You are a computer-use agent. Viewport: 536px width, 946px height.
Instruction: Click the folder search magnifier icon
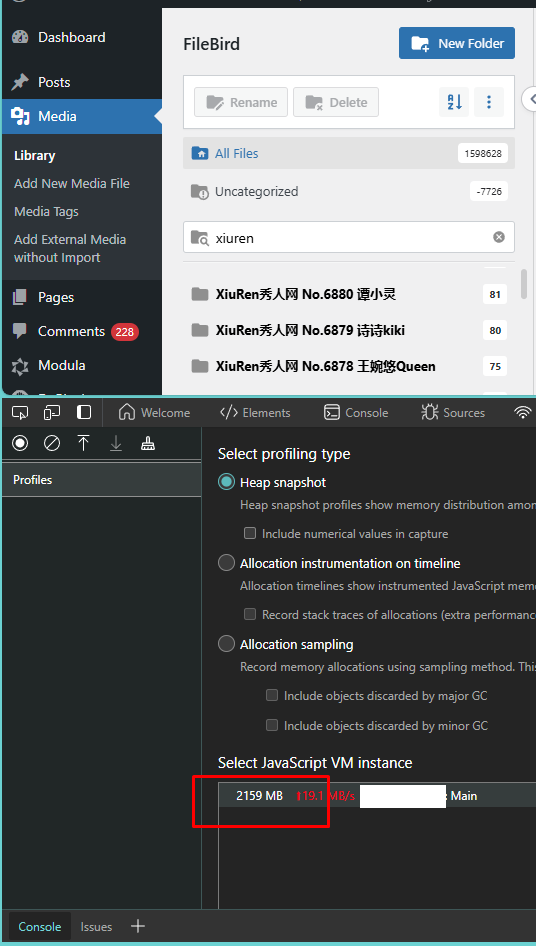(199, 237)
